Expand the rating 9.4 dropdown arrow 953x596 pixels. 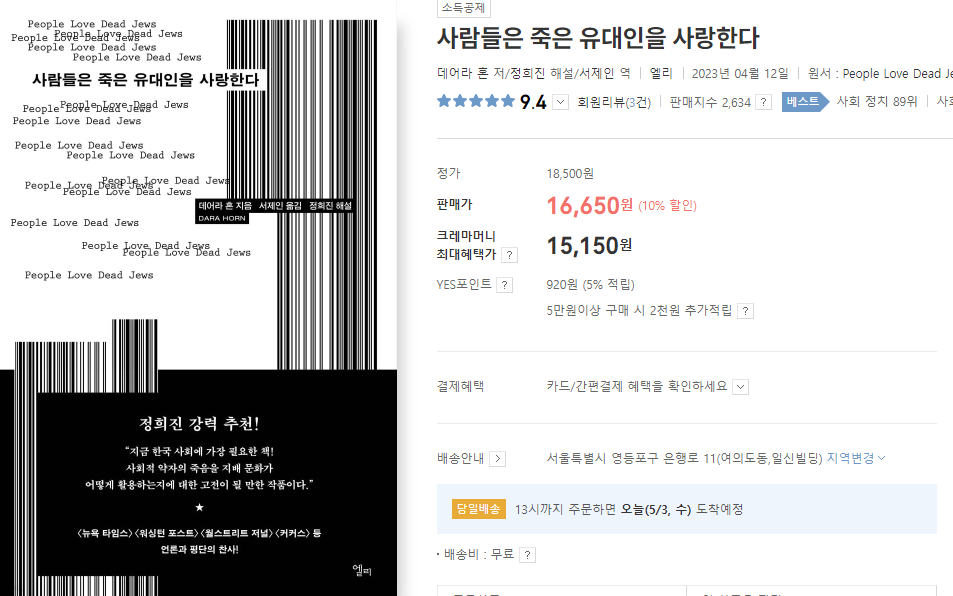click(x=561, y=102)
